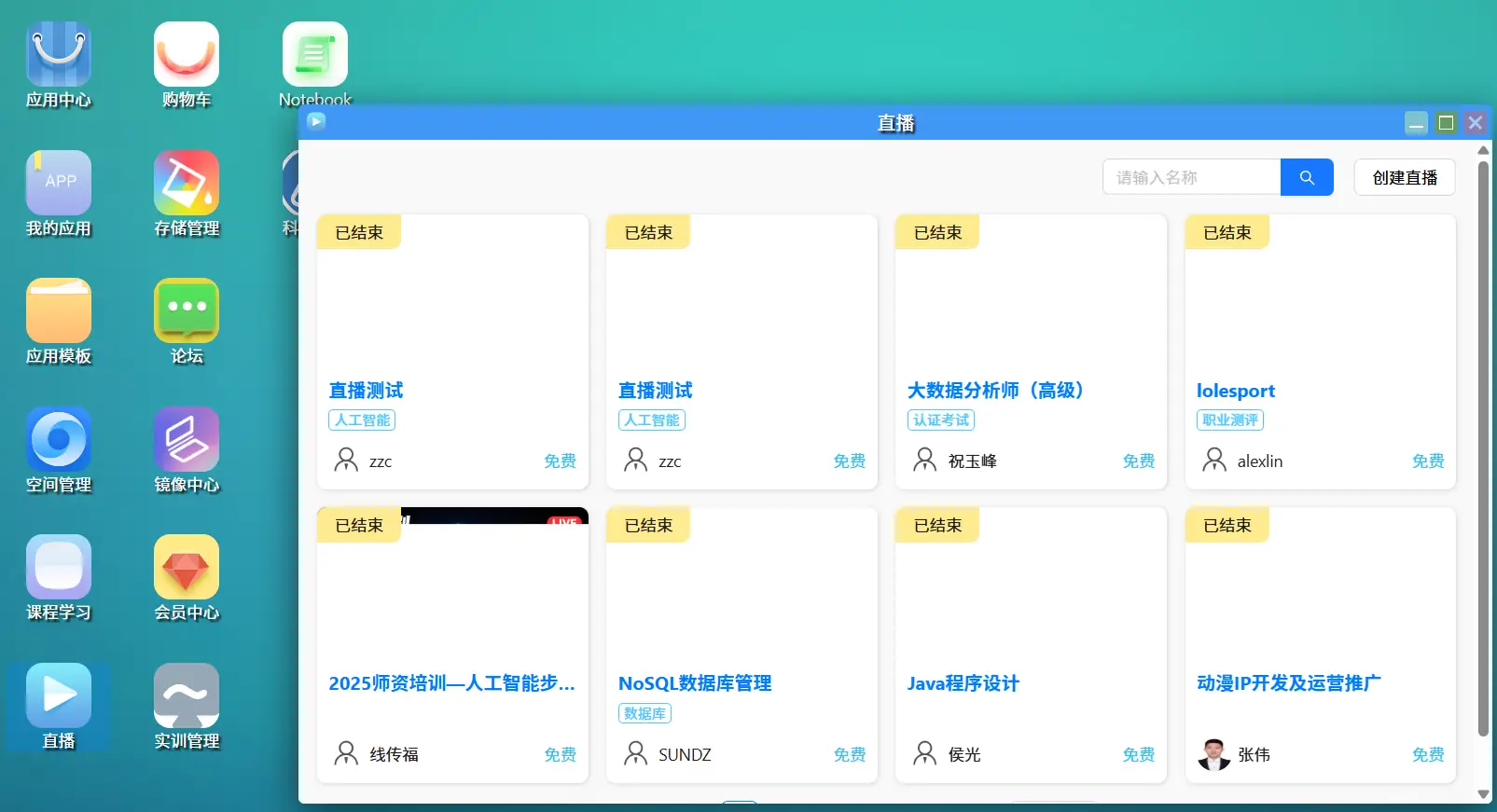Open 镜像中心 image center icon
Image resolution: width=1497 pixels, height=812 pixels.
pos(187,440)
